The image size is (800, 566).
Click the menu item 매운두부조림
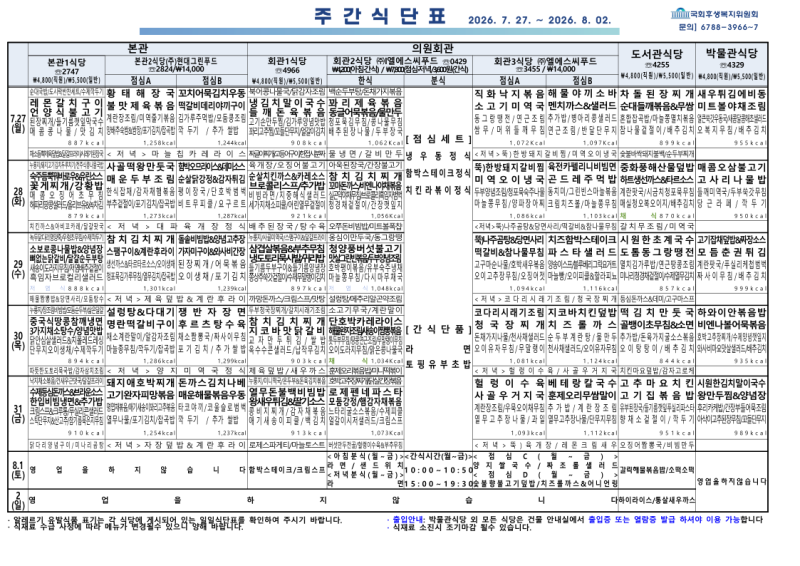140,179
